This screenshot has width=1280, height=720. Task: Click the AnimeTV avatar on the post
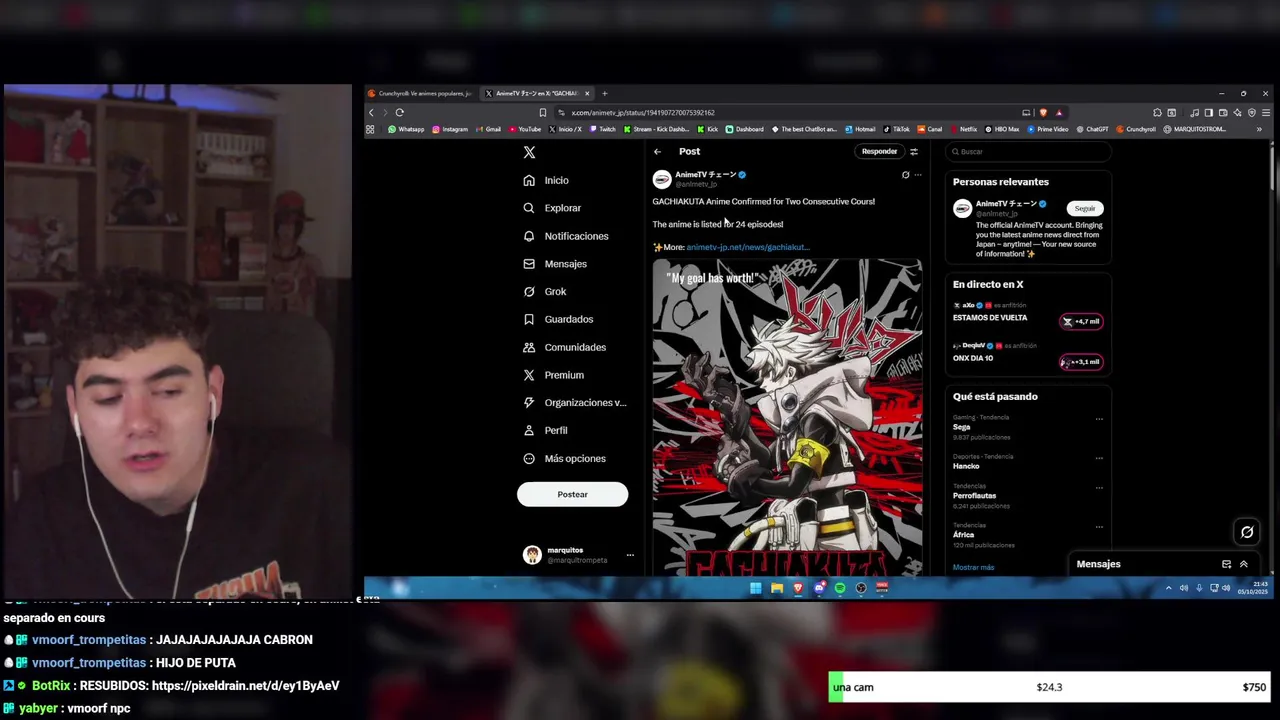662,179
